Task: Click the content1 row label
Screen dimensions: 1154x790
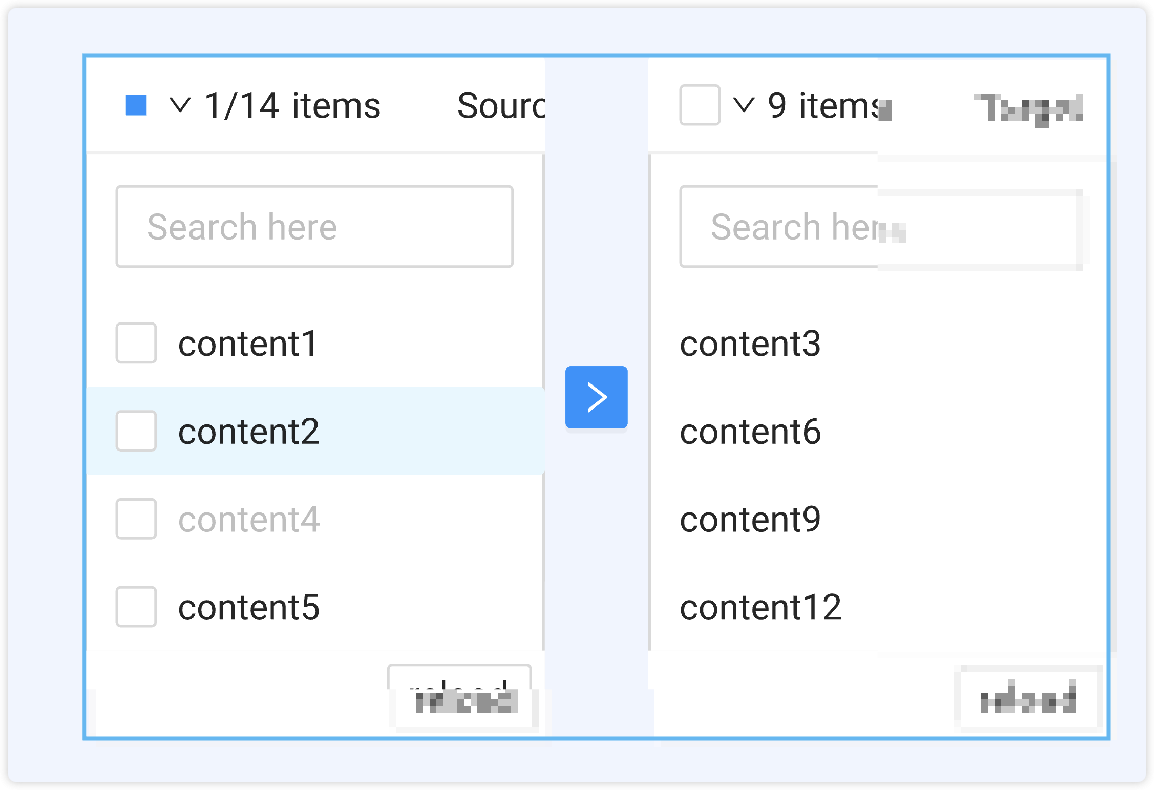Action: click(x=248, y=344)
